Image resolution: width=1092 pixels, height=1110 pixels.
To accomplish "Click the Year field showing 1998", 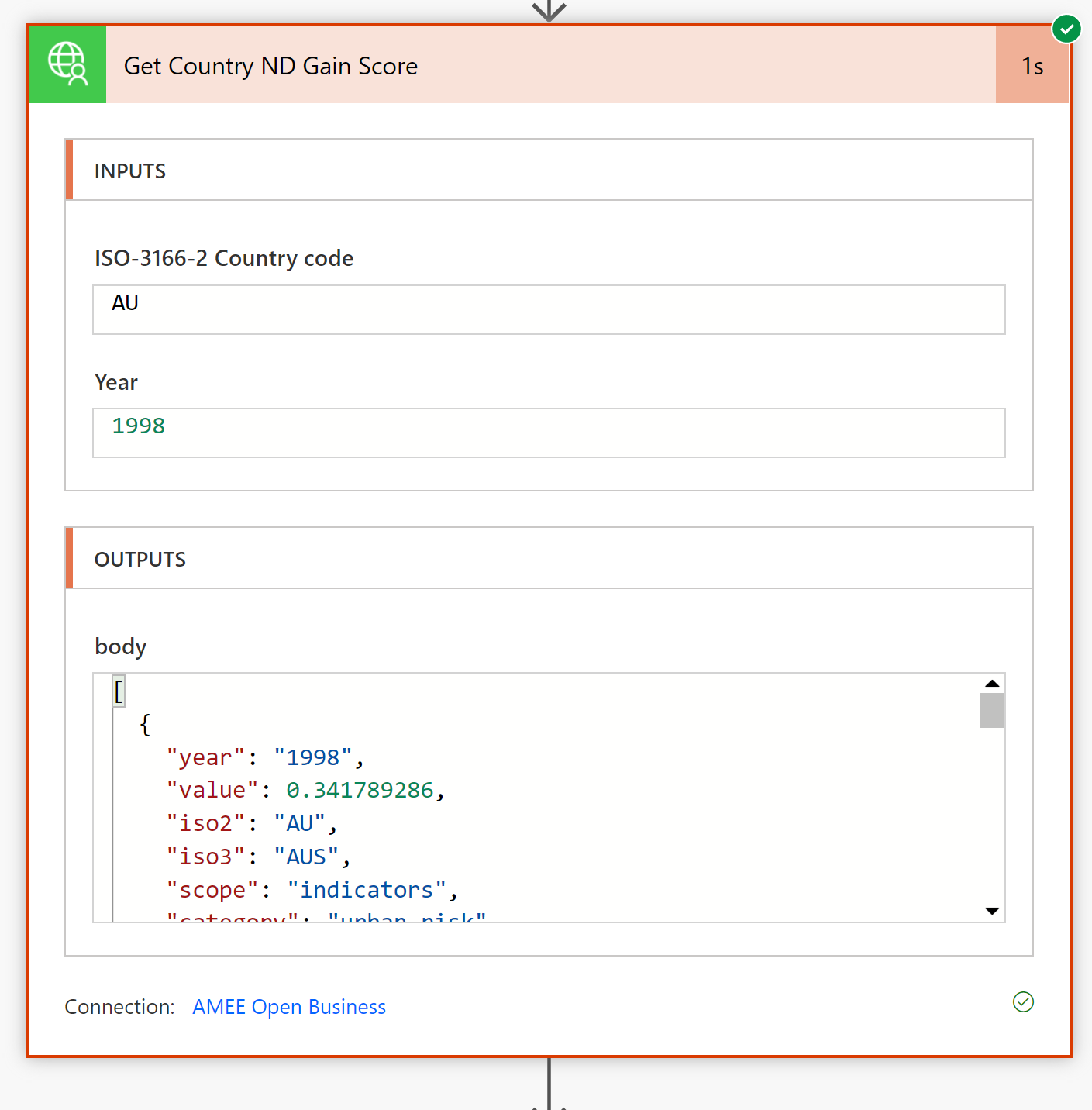I will [549, 433].
